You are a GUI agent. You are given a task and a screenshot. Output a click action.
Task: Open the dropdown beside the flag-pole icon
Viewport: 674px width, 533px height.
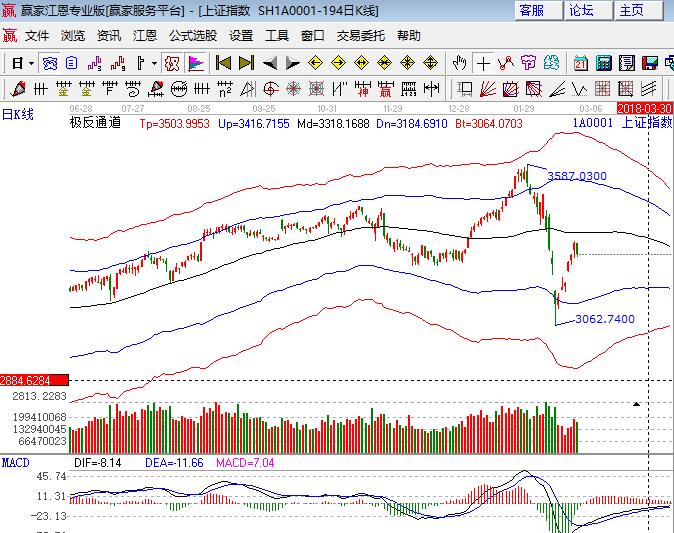click(154, 63)
